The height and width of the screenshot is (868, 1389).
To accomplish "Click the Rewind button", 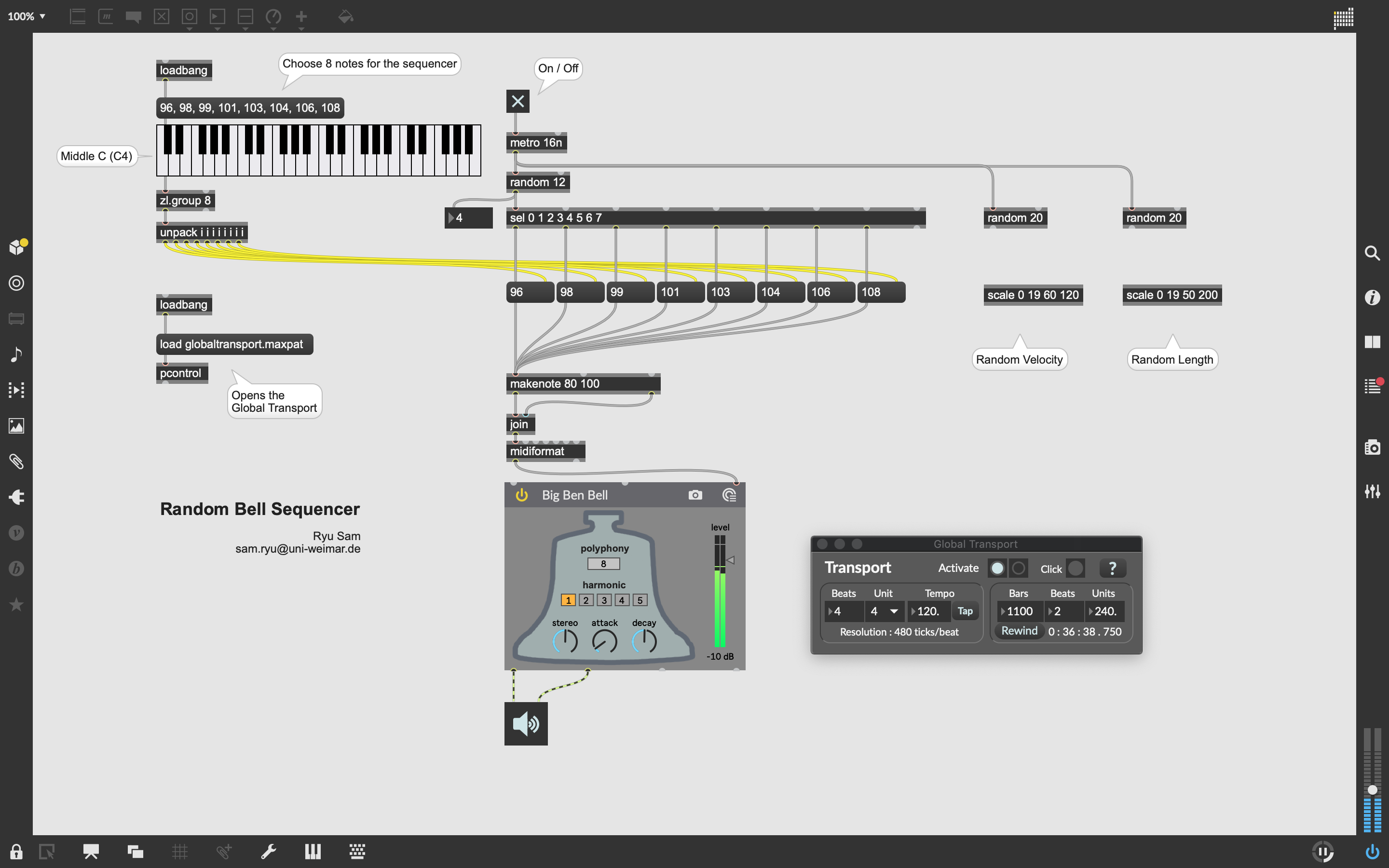I will pos(1020,631).
